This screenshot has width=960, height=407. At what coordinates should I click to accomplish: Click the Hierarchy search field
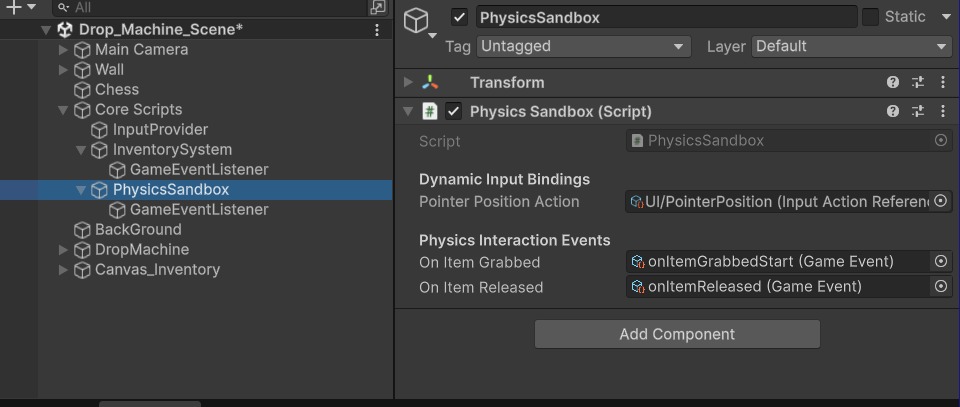point(210,7)
